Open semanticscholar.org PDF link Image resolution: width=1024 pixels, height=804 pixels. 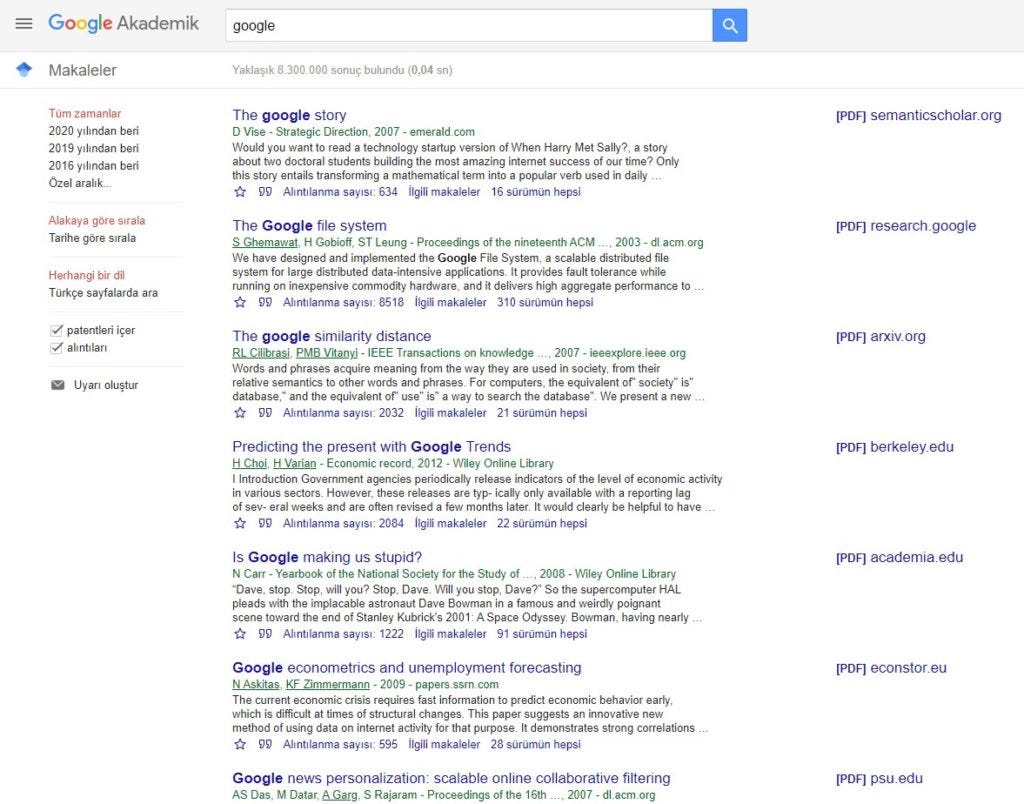click(918, 115)
